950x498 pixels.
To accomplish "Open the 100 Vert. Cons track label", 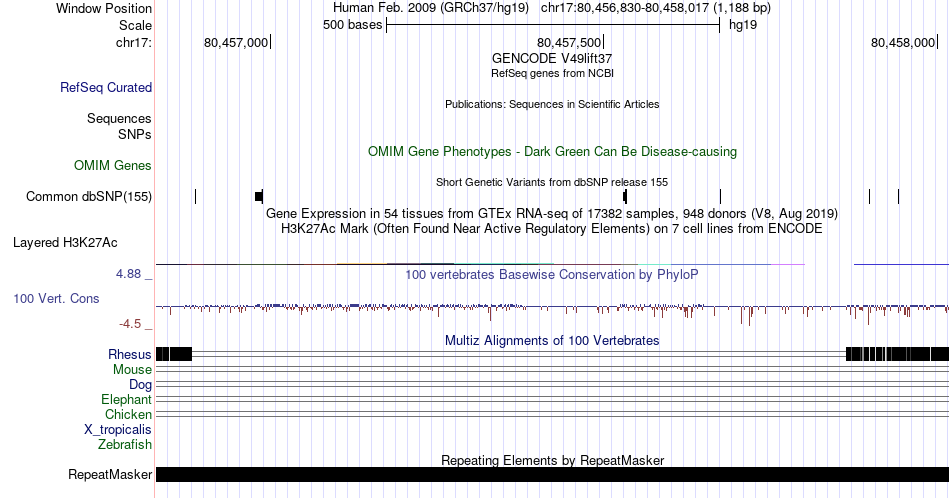I will coord(56,298).
